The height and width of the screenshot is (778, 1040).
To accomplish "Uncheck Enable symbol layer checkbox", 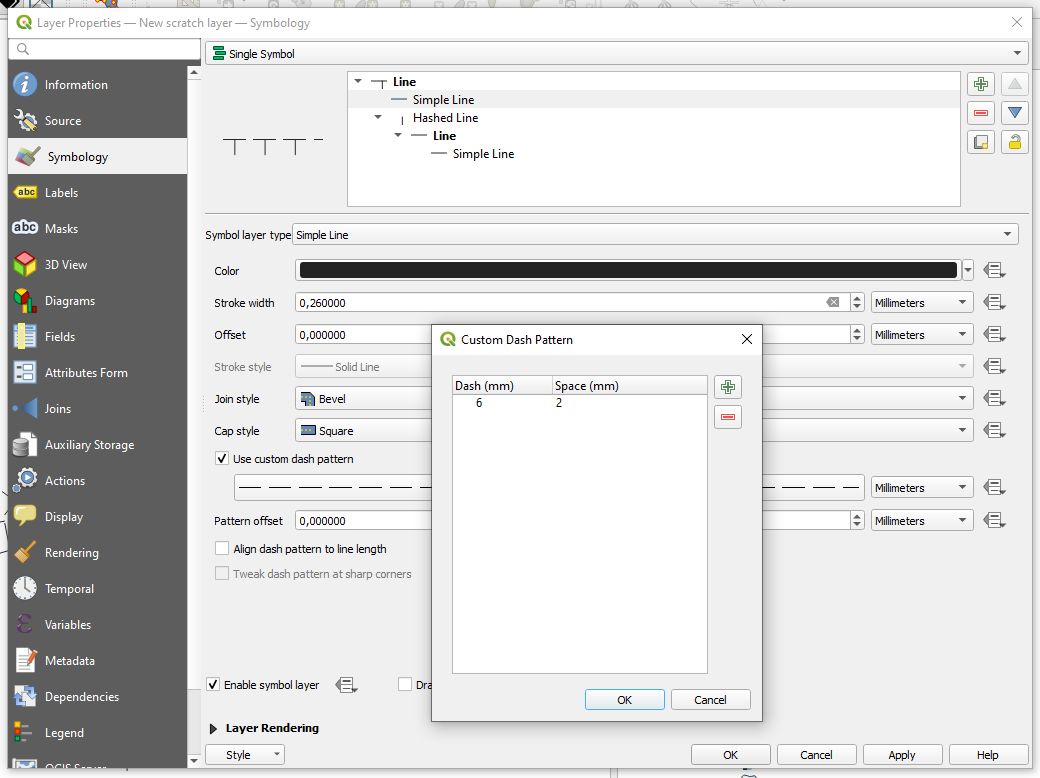I will (x=213, y=685).
